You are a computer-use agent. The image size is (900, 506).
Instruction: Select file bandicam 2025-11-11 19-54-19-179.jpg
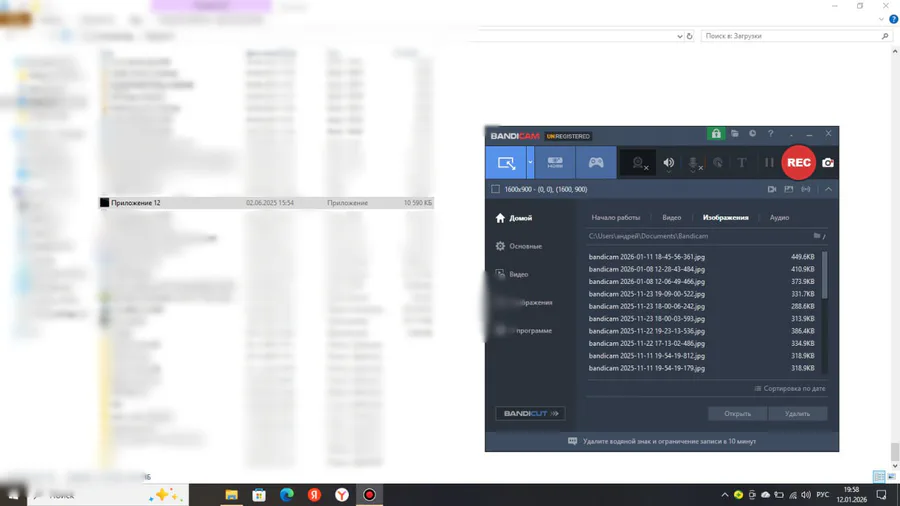point(701,368)
